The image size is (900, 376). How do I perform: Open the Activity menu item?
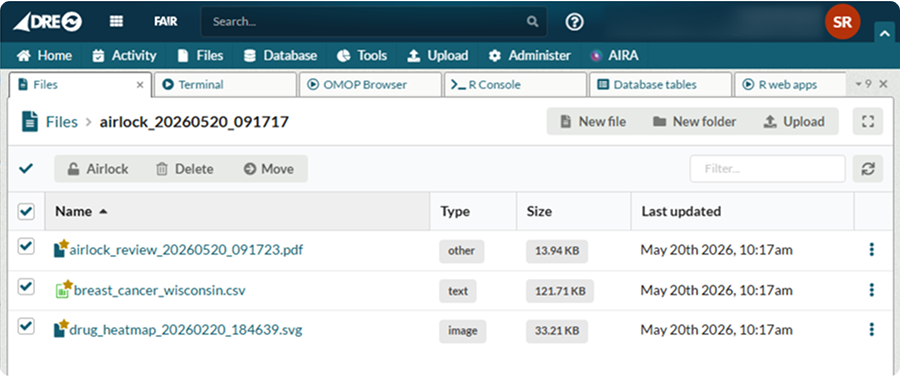pyautogui.click(x=124, y=56)
